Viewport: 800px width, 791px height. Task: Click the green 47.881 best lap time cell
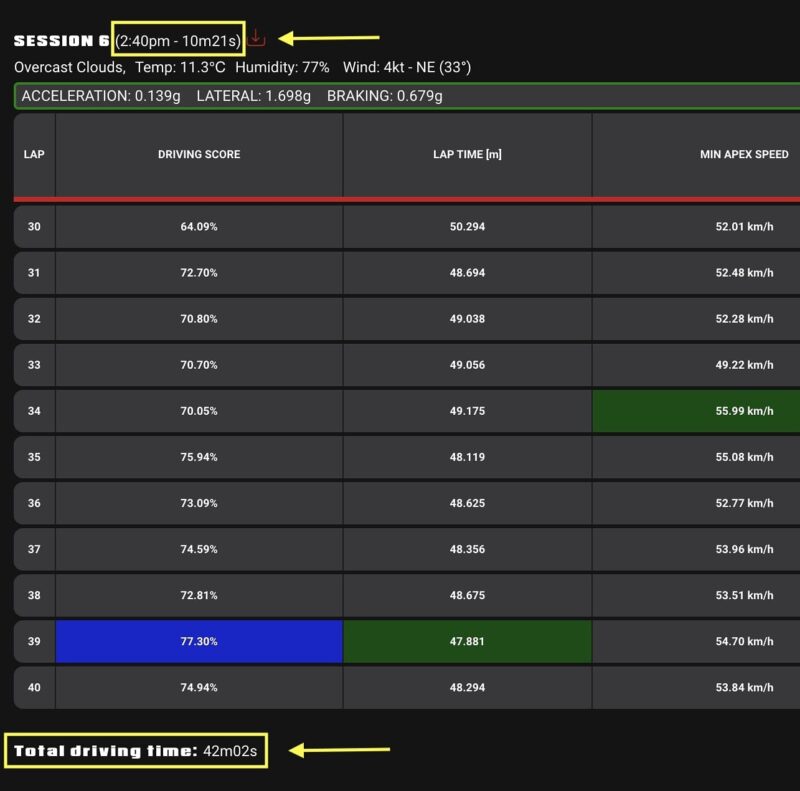467,641
